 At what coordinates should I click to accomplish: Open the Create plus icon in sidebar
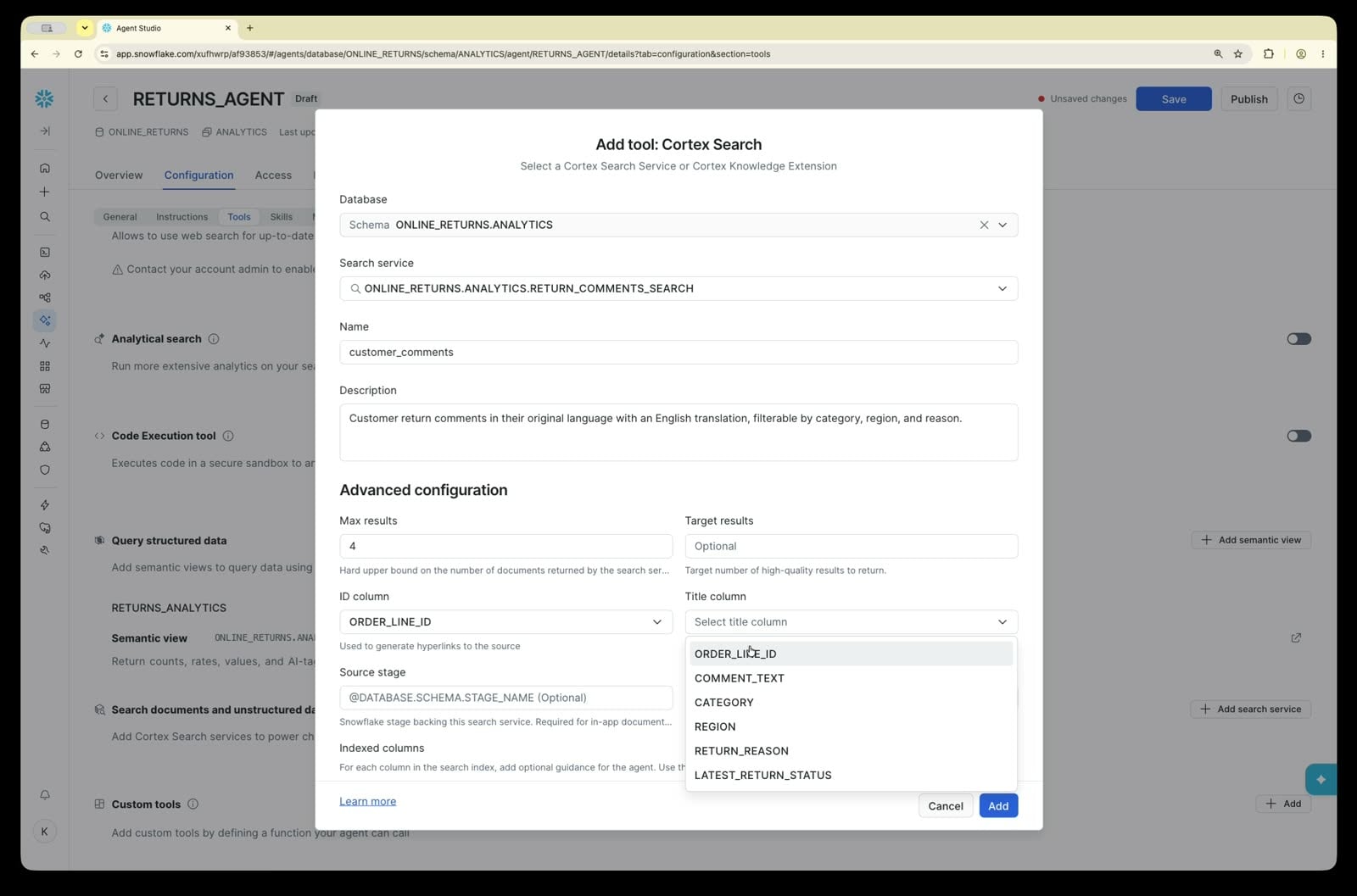[x=45, y=192]
